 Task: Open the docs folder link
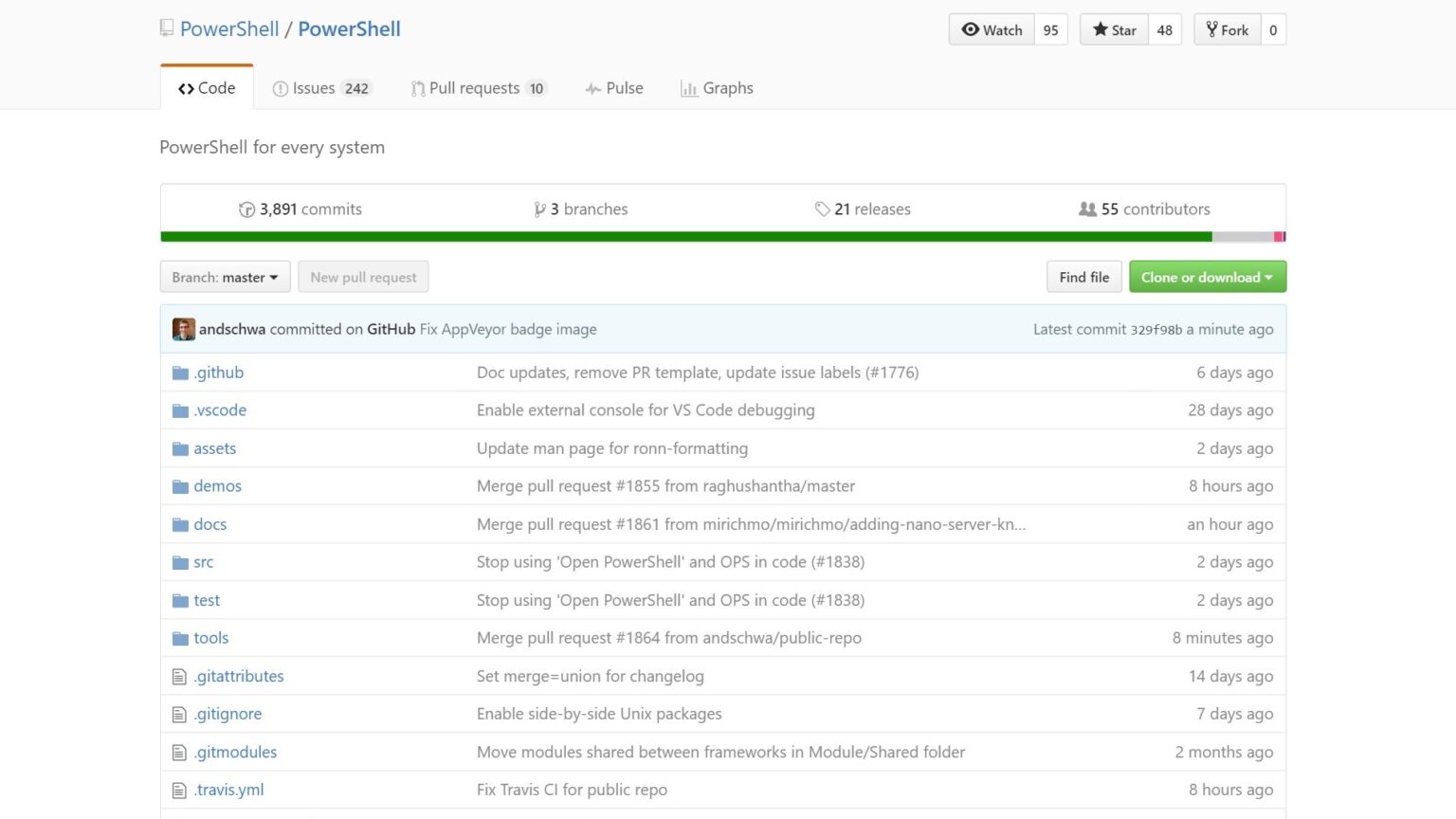click(209, 524)
